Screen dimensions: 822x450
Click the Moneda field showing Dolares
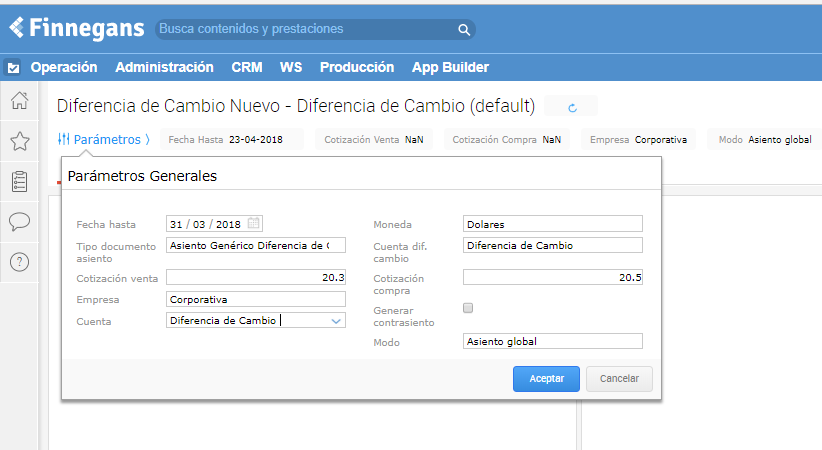(x=552, y=224)
